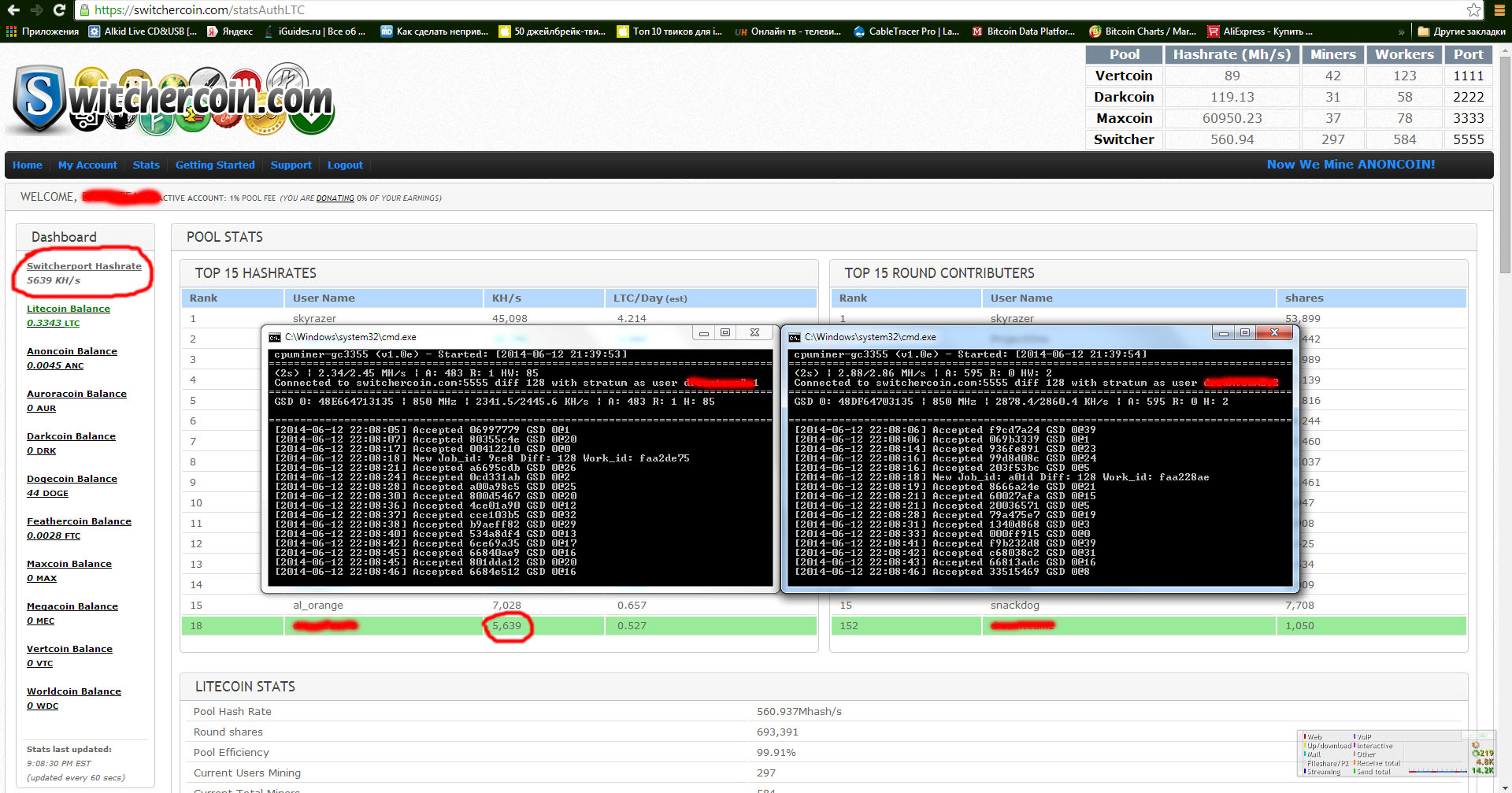Viewport: 1512px width, 793px height.
Task: Go back with browser back arrow
Action: [13, 10]
